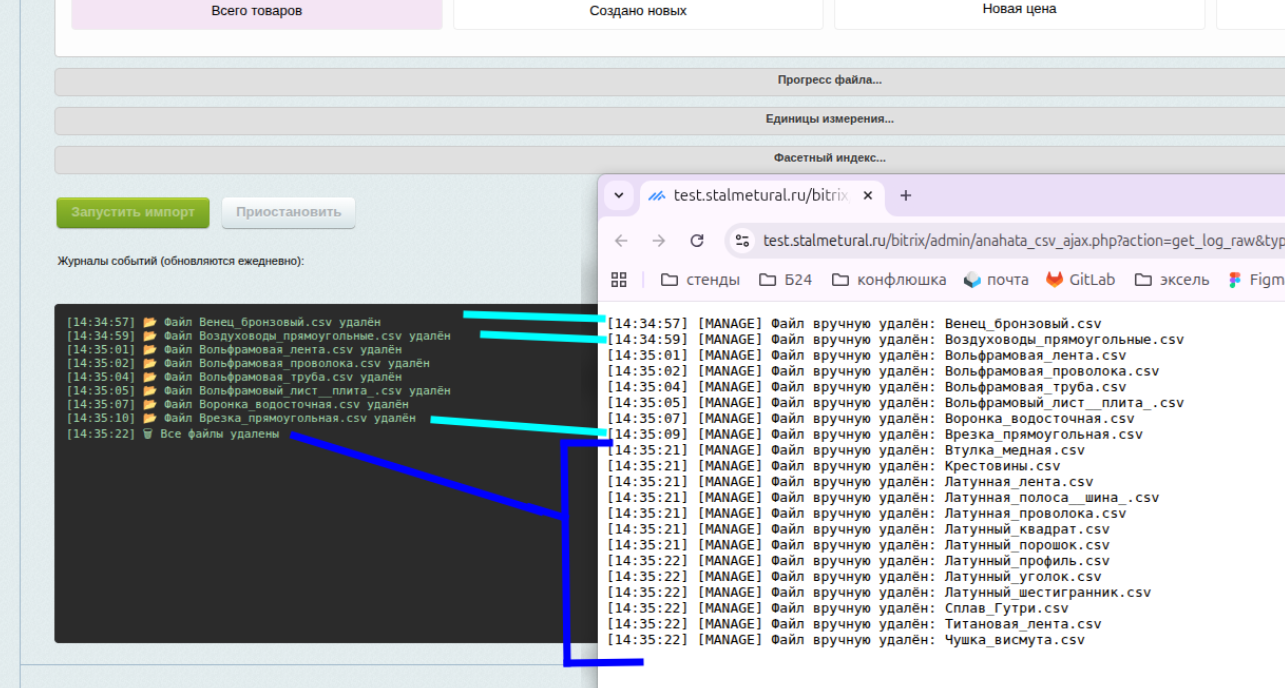Open the GitLab bookmark
The width and height of the screenshot is (1285, 688).
pos(1081,280)
